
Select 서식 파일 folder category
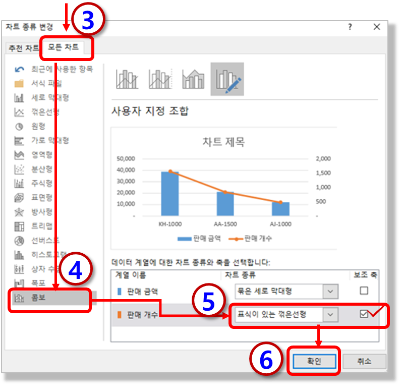point(38,83)
